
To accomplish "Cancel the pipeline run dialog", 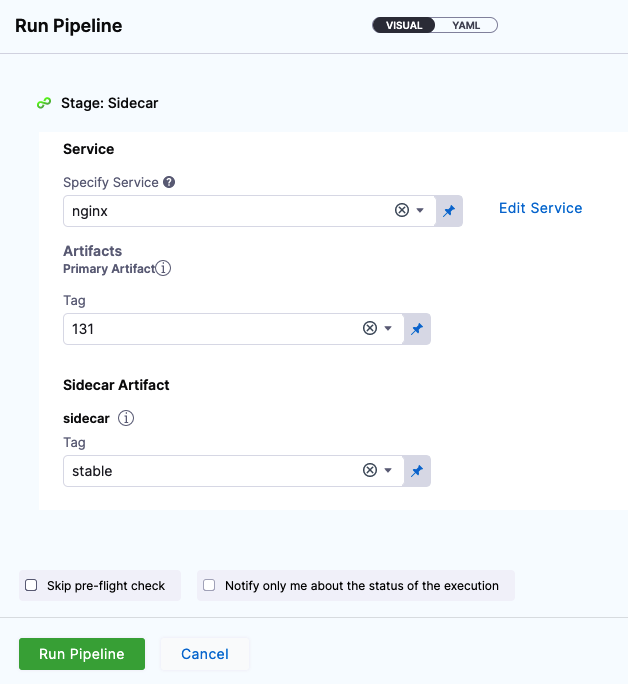I will 205,654.
